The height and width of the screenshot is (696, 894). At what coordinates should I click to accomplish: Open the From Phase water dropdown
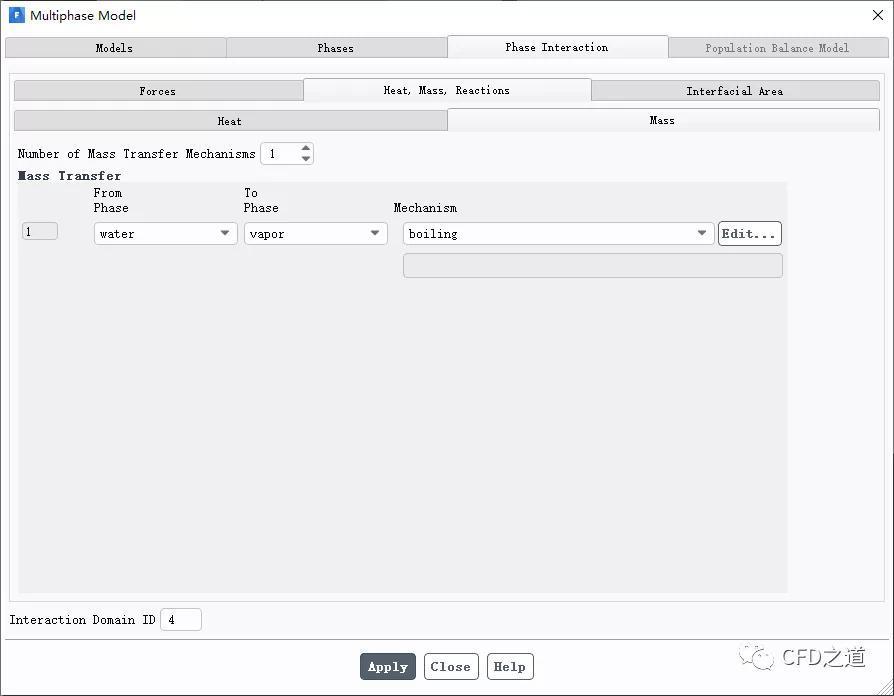coord(165,234)
